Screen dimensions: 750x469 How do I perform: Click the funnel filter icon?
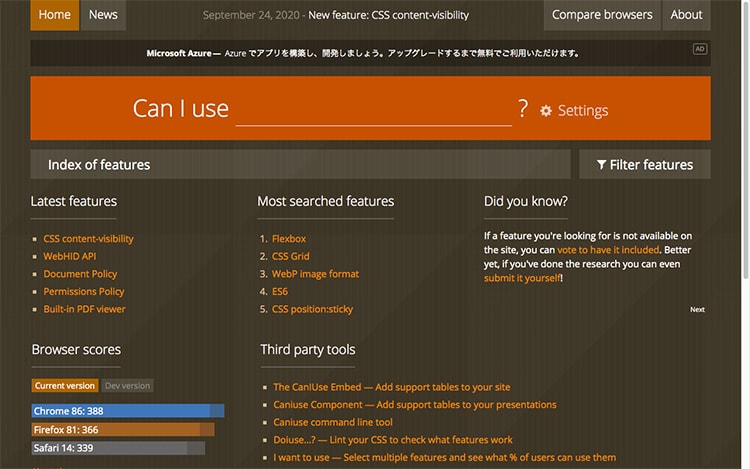click(x=601, y=165)
